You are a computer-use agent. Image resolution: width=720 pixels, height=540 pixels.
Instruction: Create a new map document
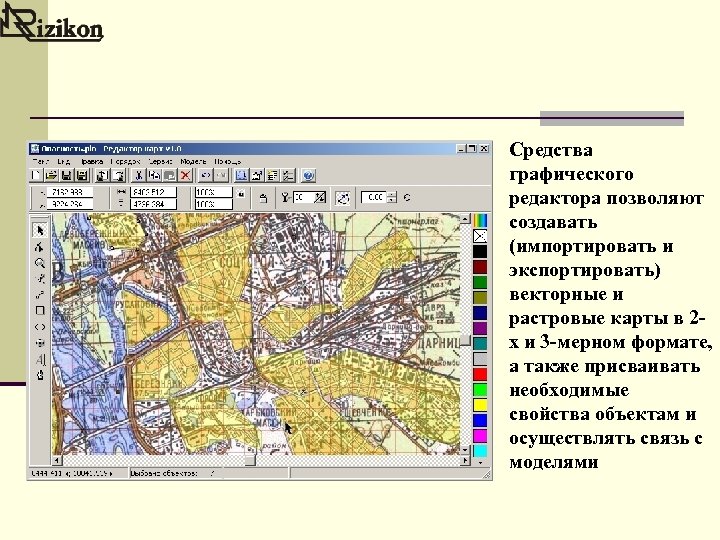coord(36,175)
